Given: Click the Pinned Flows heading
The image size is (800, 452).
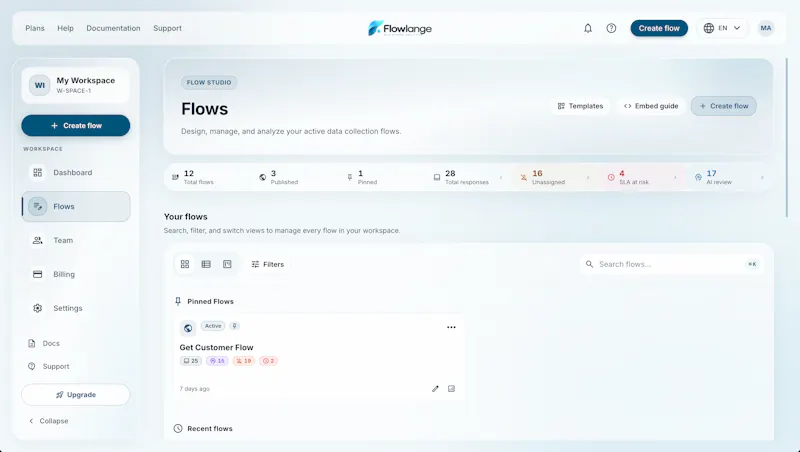Looking at the screenshot, I should pyautogui.click(x=210, y=302).
